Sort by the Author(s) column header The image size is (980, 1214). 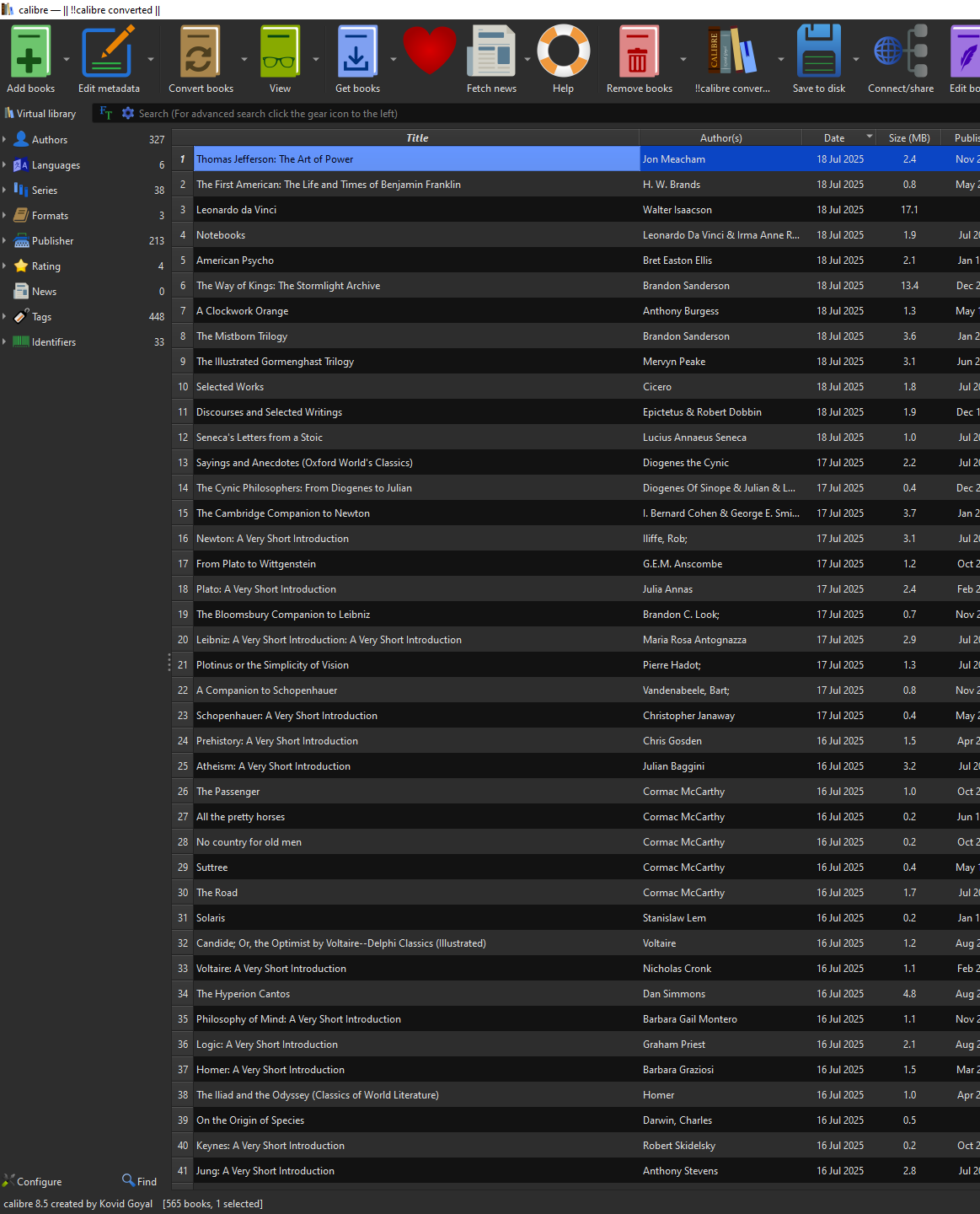pos(720,137)
